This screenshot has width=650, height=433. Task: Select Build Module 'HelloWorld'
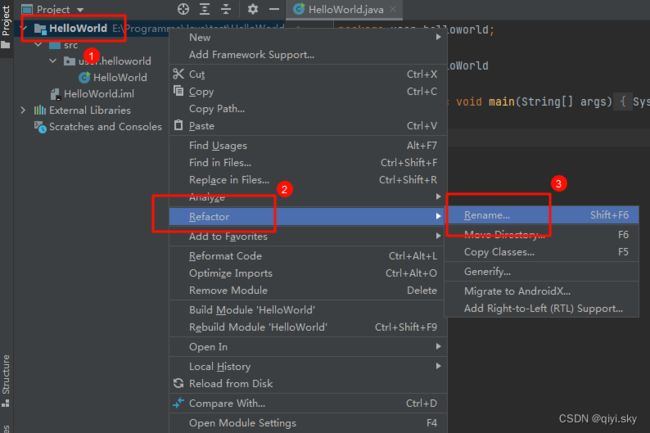tap(308, 310)
